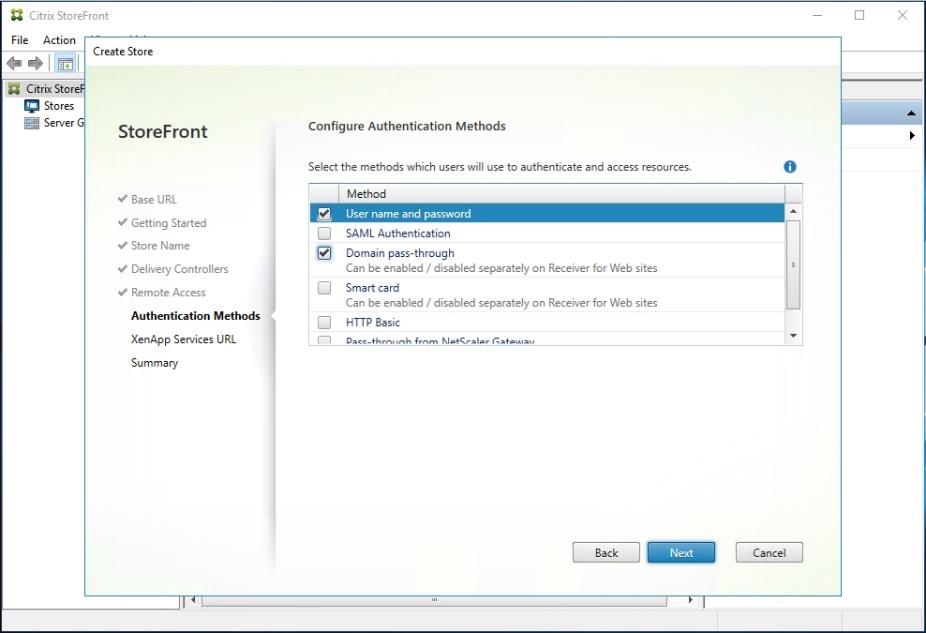Enable Smart card checkbox
Screen dimensions: 926x633
point(324,288)
